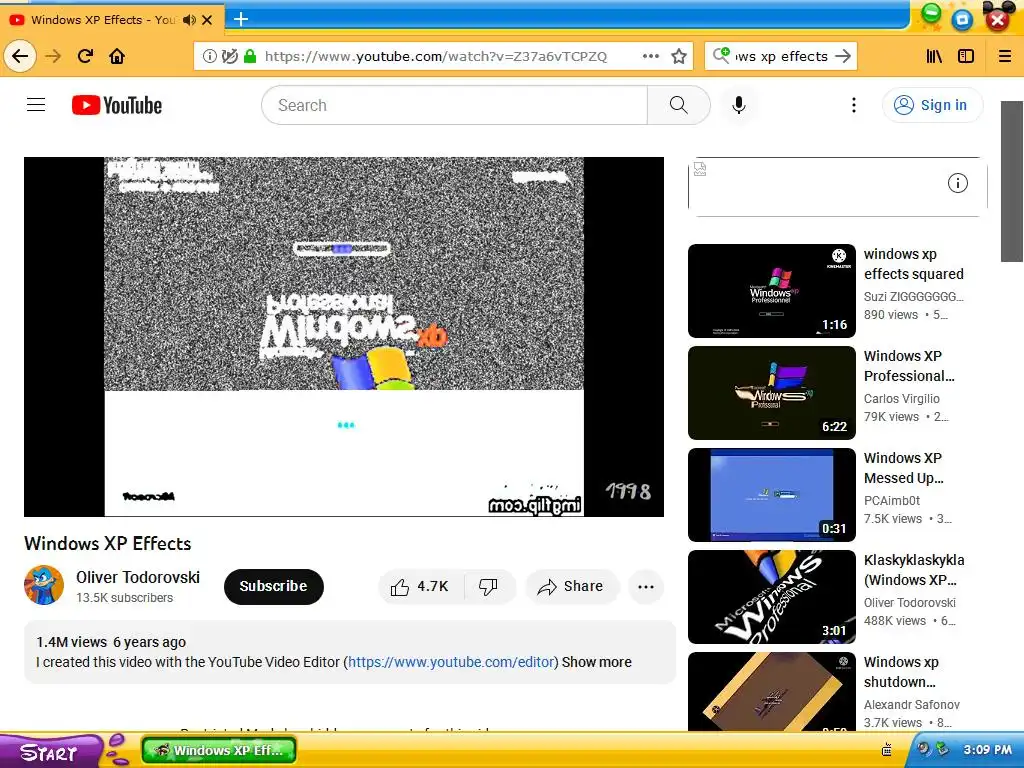Toggle the browser sidebar icon
This screenshot has height=768, width=1024.
click(966, 56)
